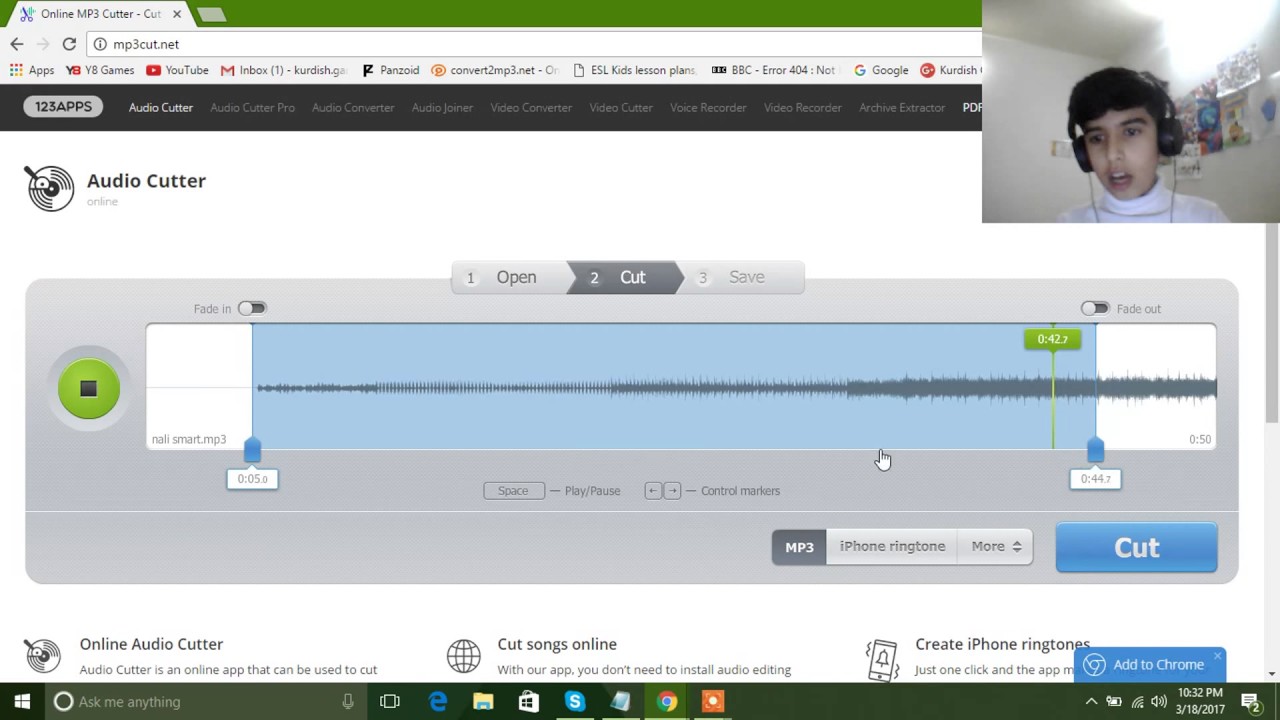Viewport: 1280px width, 720px height.
Task: Open a new browser tab
Action: tap(211, 14)
